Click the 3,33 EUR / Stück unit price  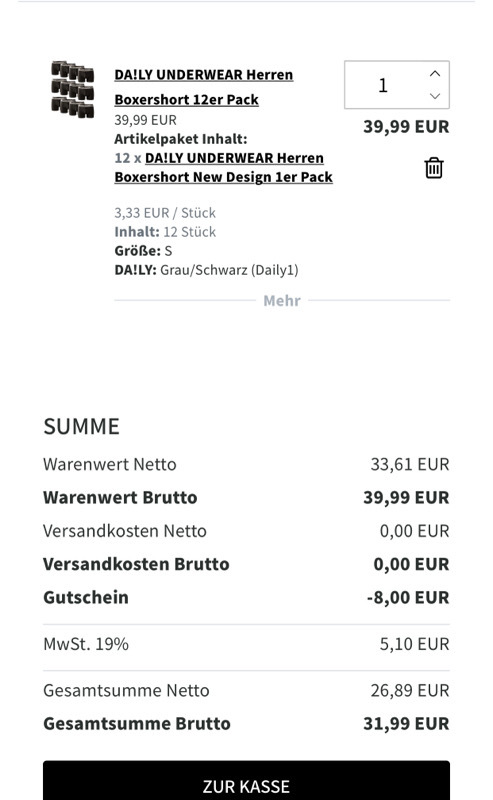click(x=165, y=213)
